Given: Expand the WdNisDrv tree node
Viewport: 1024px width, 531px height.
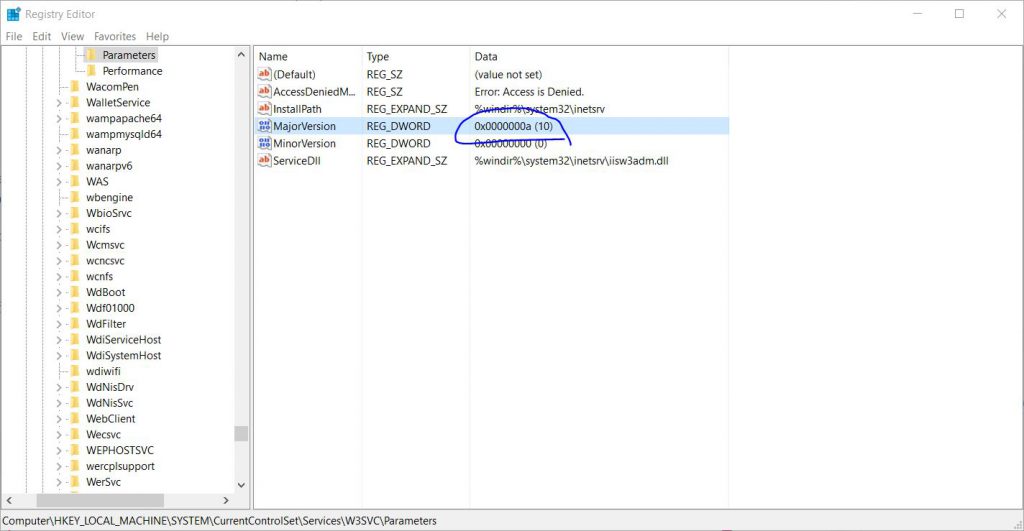Looking at the screenshot, I should [58, 387].
